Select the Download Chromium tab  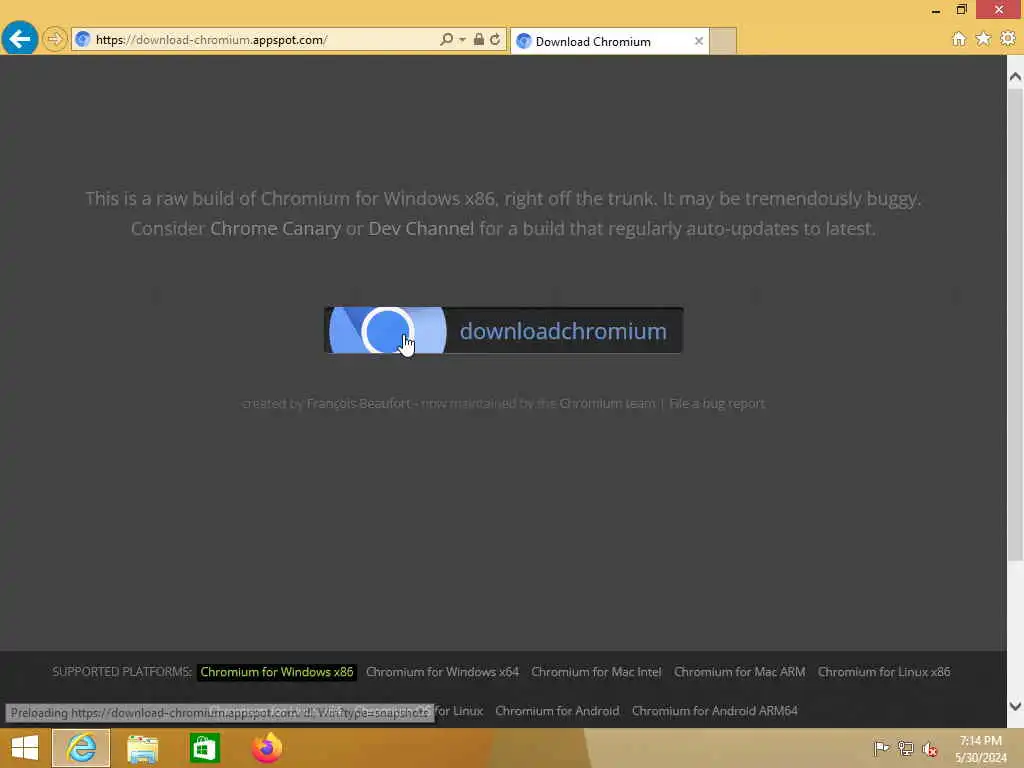tap(609, 41)
